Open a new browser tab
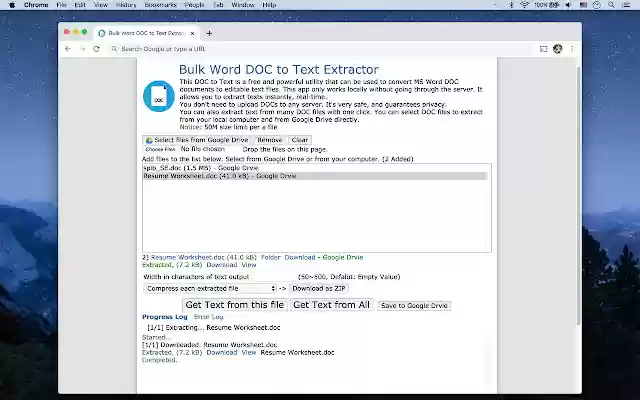The width and height of the screenshot is (640, 400). (209, 33)
